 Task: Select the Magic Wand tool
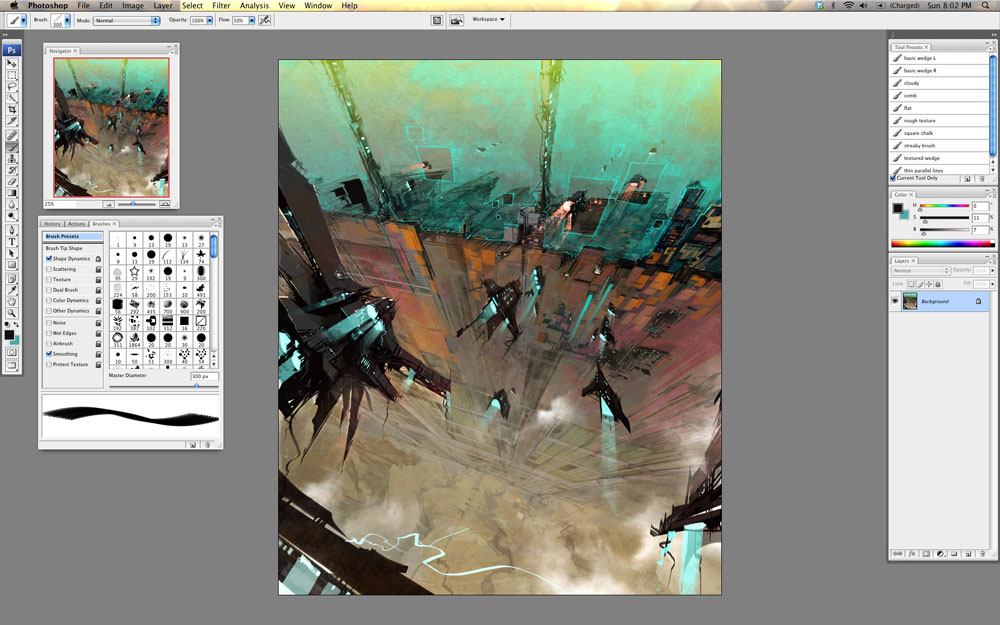[11, 98]
